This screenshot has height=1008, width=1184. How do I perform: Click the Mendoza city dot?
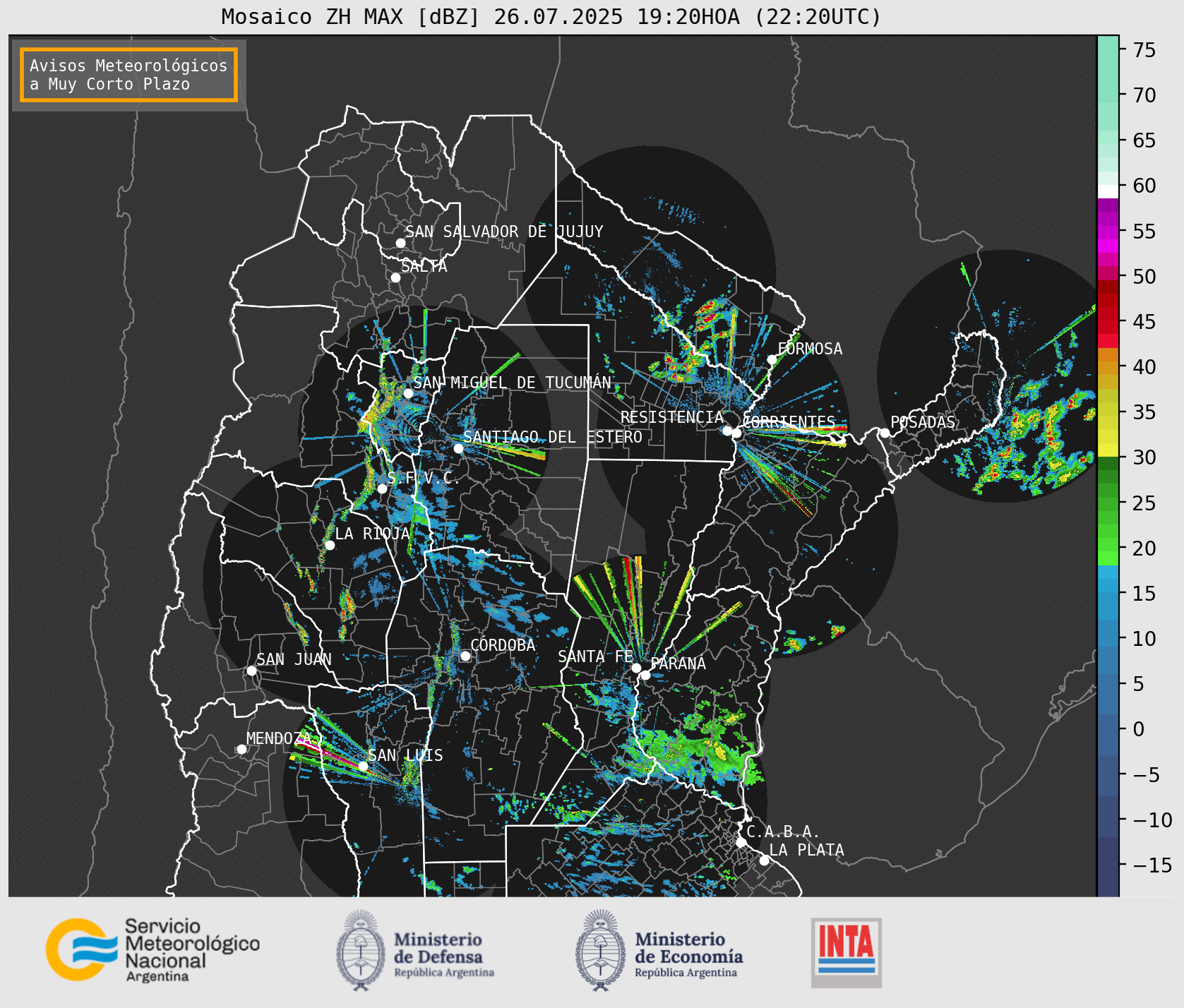(241, 749)
